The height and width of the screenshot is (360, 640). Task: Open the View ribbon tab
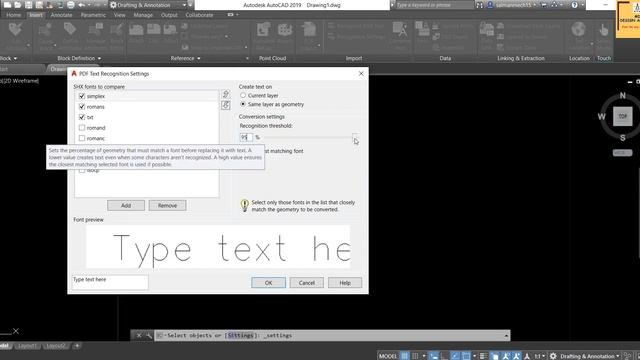[120, 15]
